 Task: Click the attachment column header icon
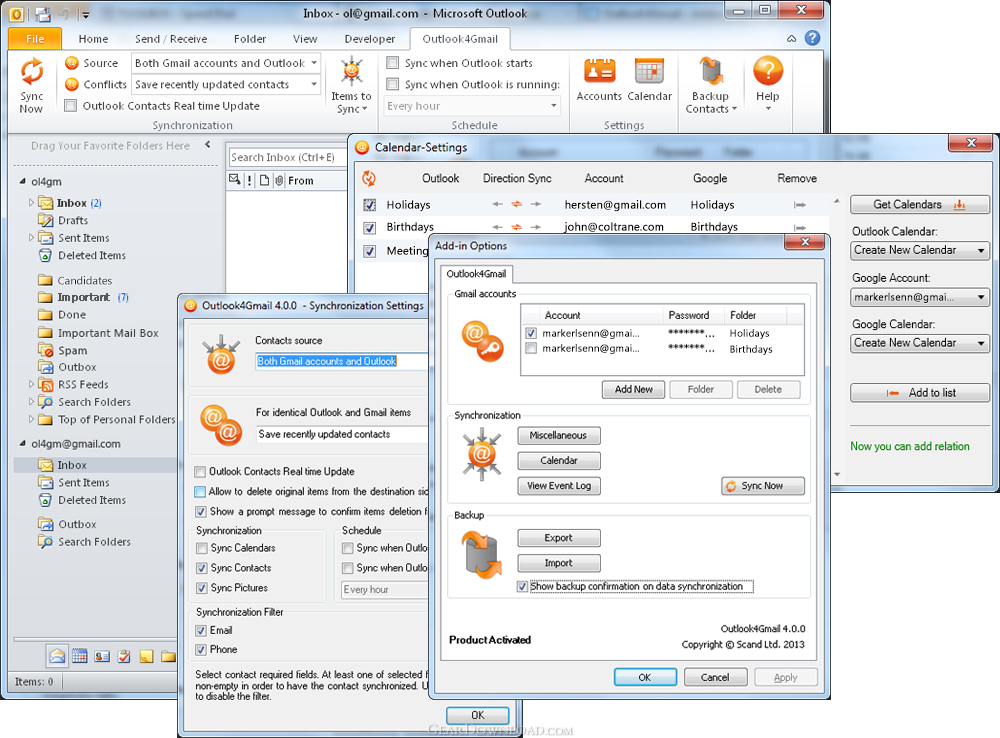coord(279,181)
